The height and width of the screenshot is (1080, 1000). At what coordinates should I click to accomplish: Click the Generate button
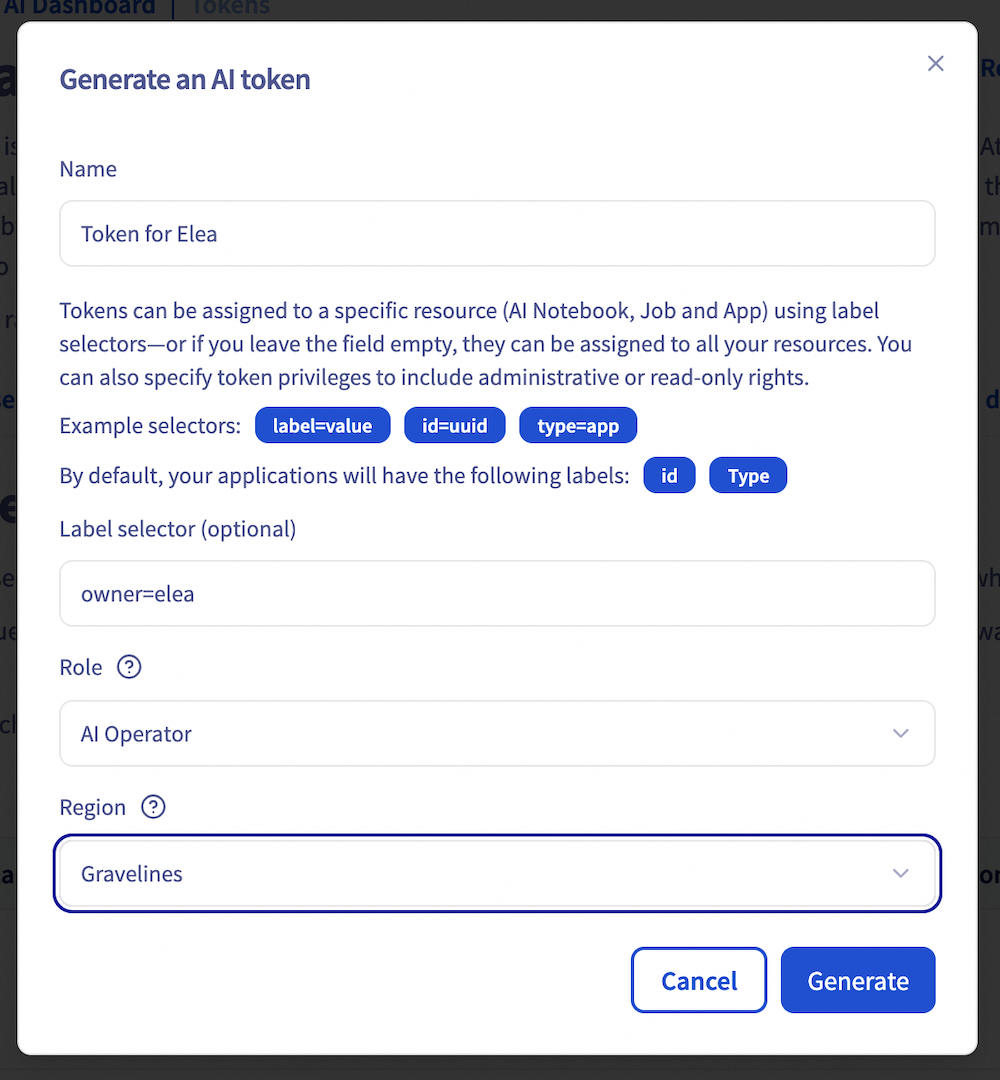coord(857,980)
